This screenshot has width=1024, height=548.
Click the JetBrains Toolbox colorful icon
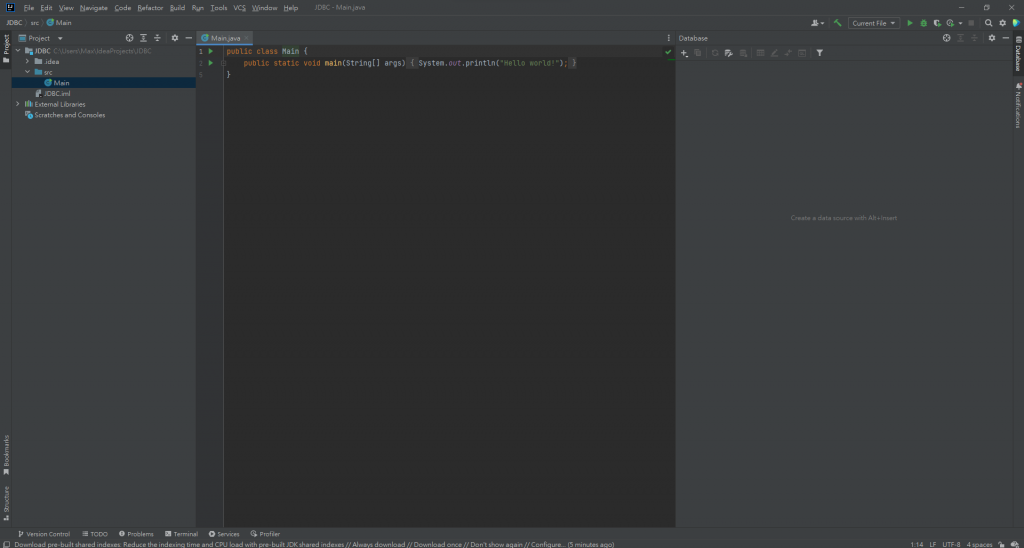point(1016,23)
